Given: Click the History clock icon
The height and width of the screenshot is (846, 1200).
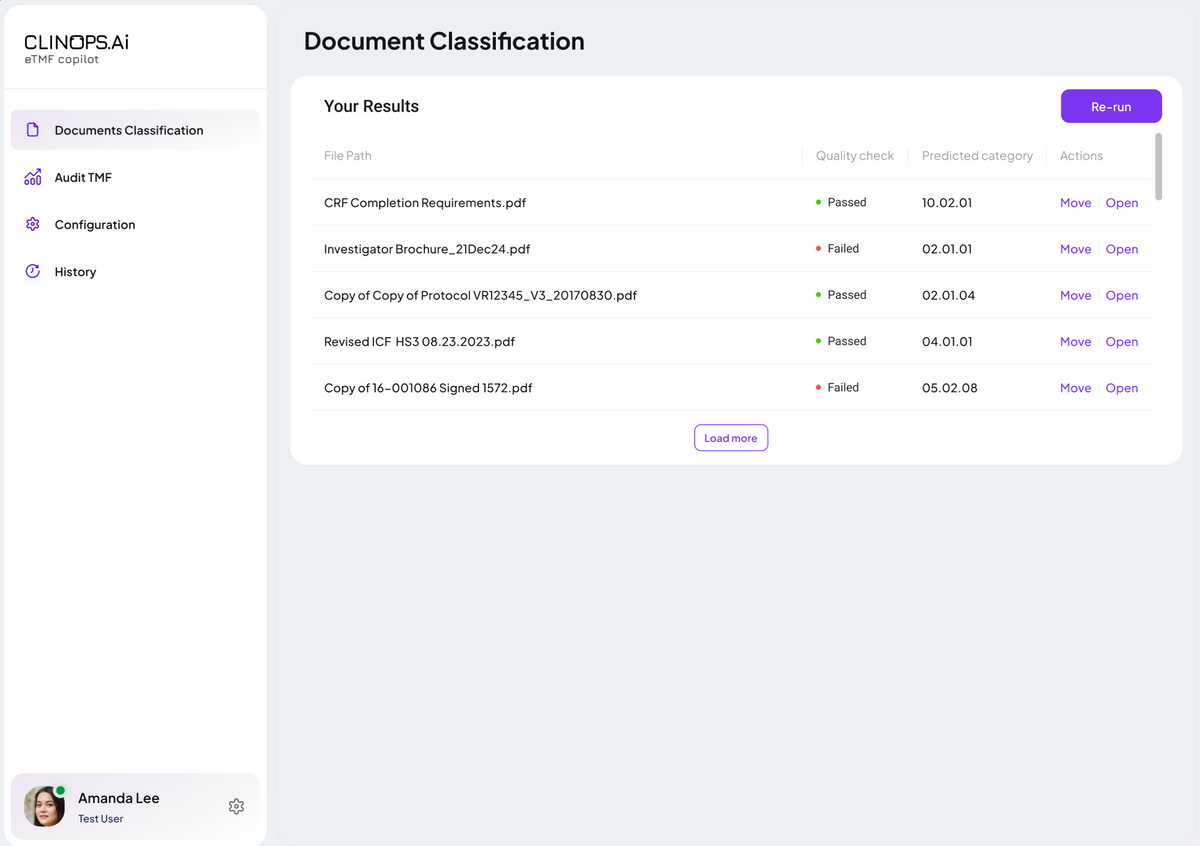Looking at the screenshot, I should click(33, 271).
